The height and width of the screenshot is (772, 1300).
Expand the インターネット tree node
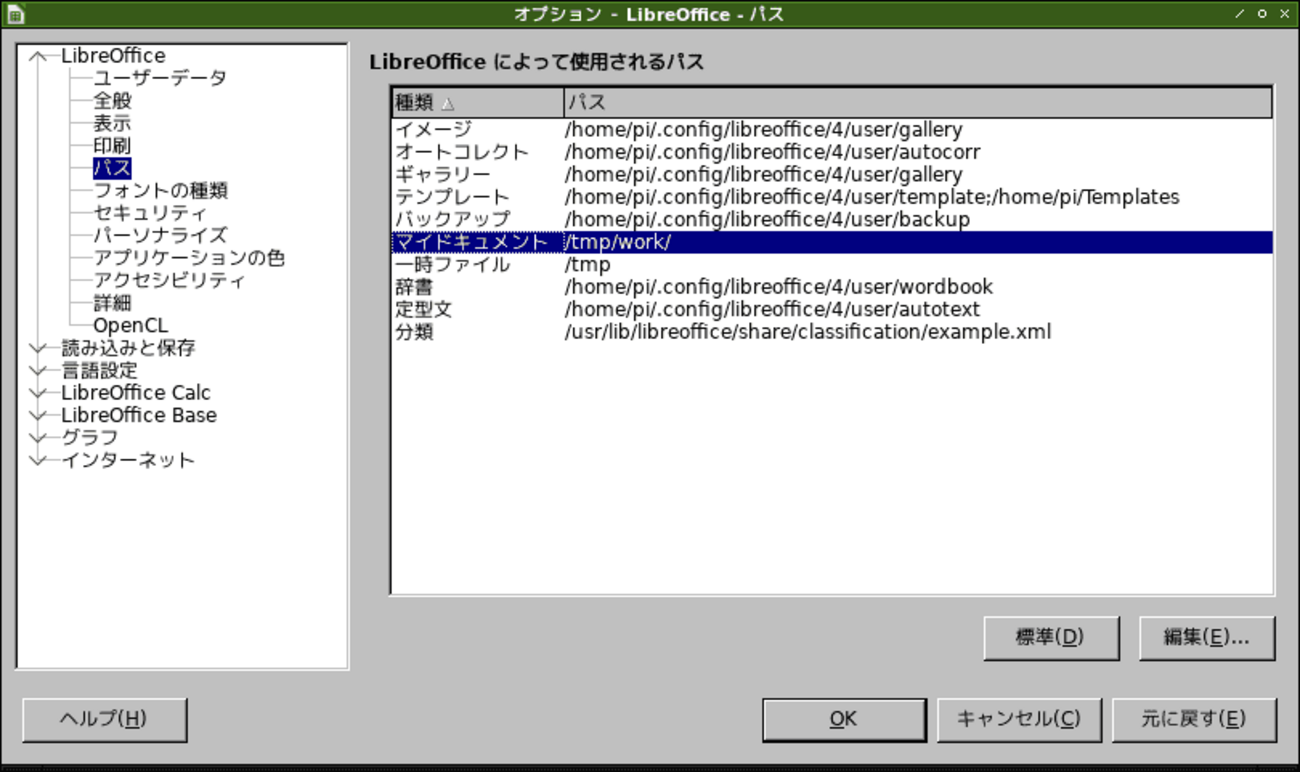coord(39,461)
